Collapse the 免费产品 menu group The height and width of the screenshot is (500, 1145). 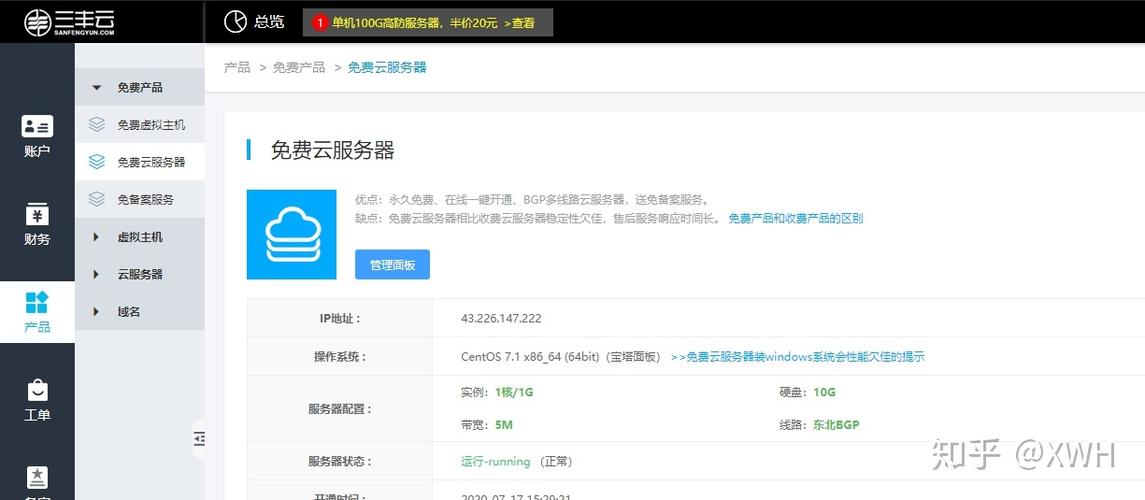(139, 88)
